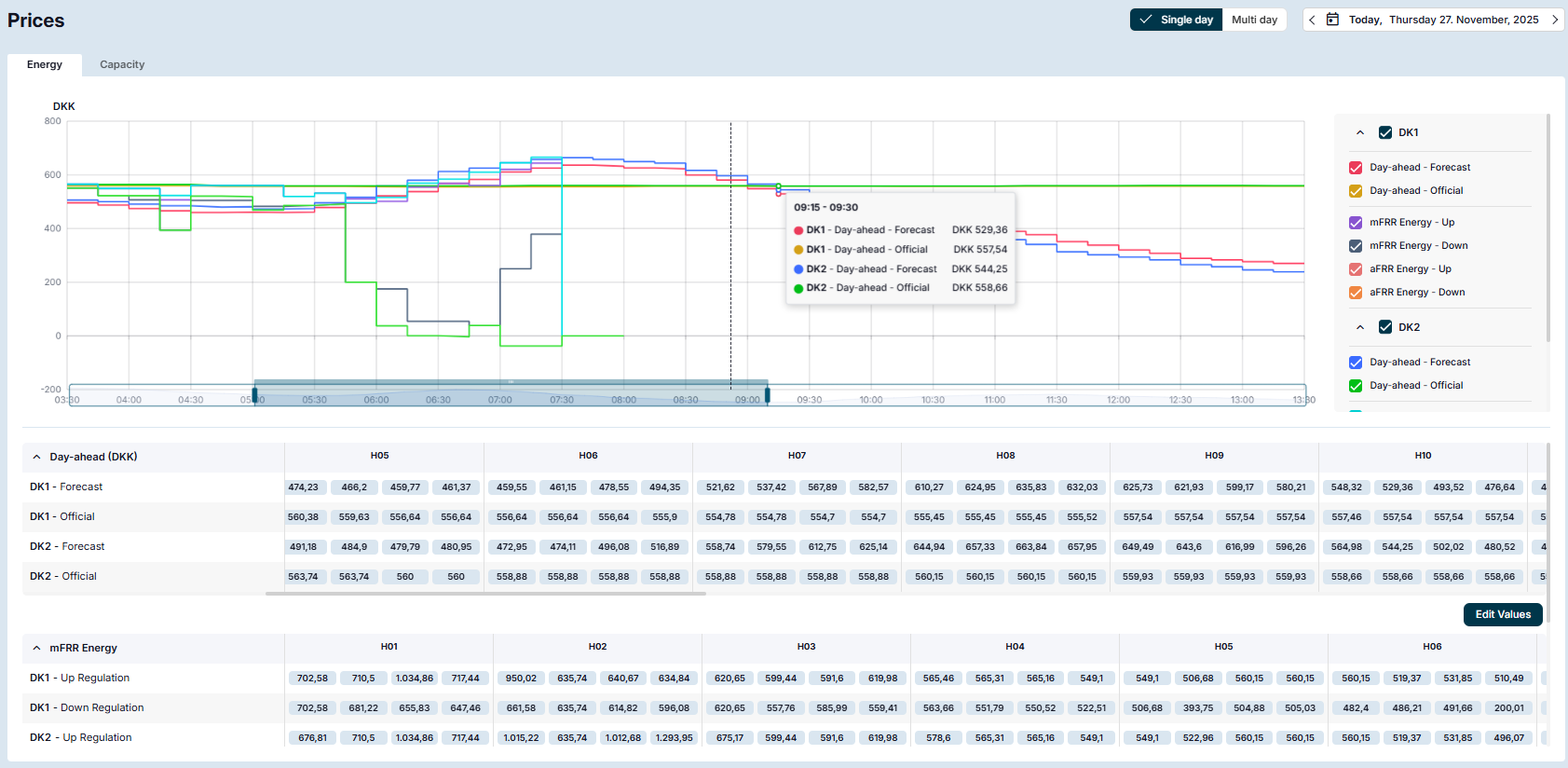Click the chart range slider right handle
The height and width of the screenshot is (768, 1568).
pyautogui.click(x=767, y=395)
